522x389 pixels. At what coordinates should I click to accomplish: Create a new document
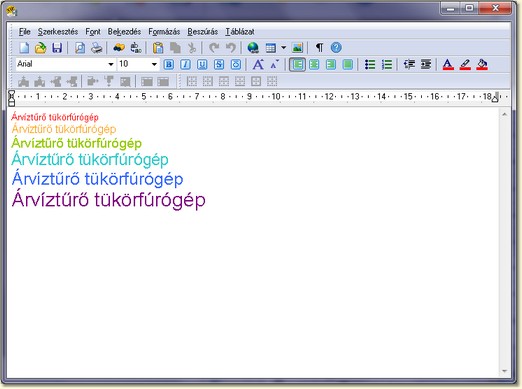point(24,48)
